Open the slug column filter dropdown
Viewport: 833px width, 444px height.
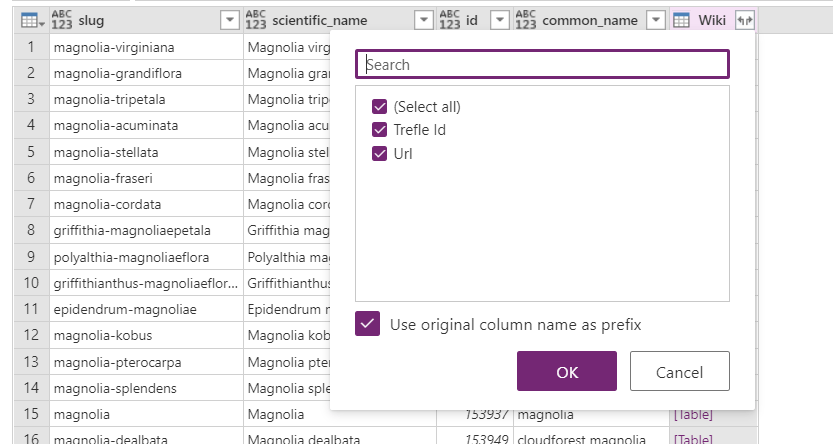click(x=229, y=20)
